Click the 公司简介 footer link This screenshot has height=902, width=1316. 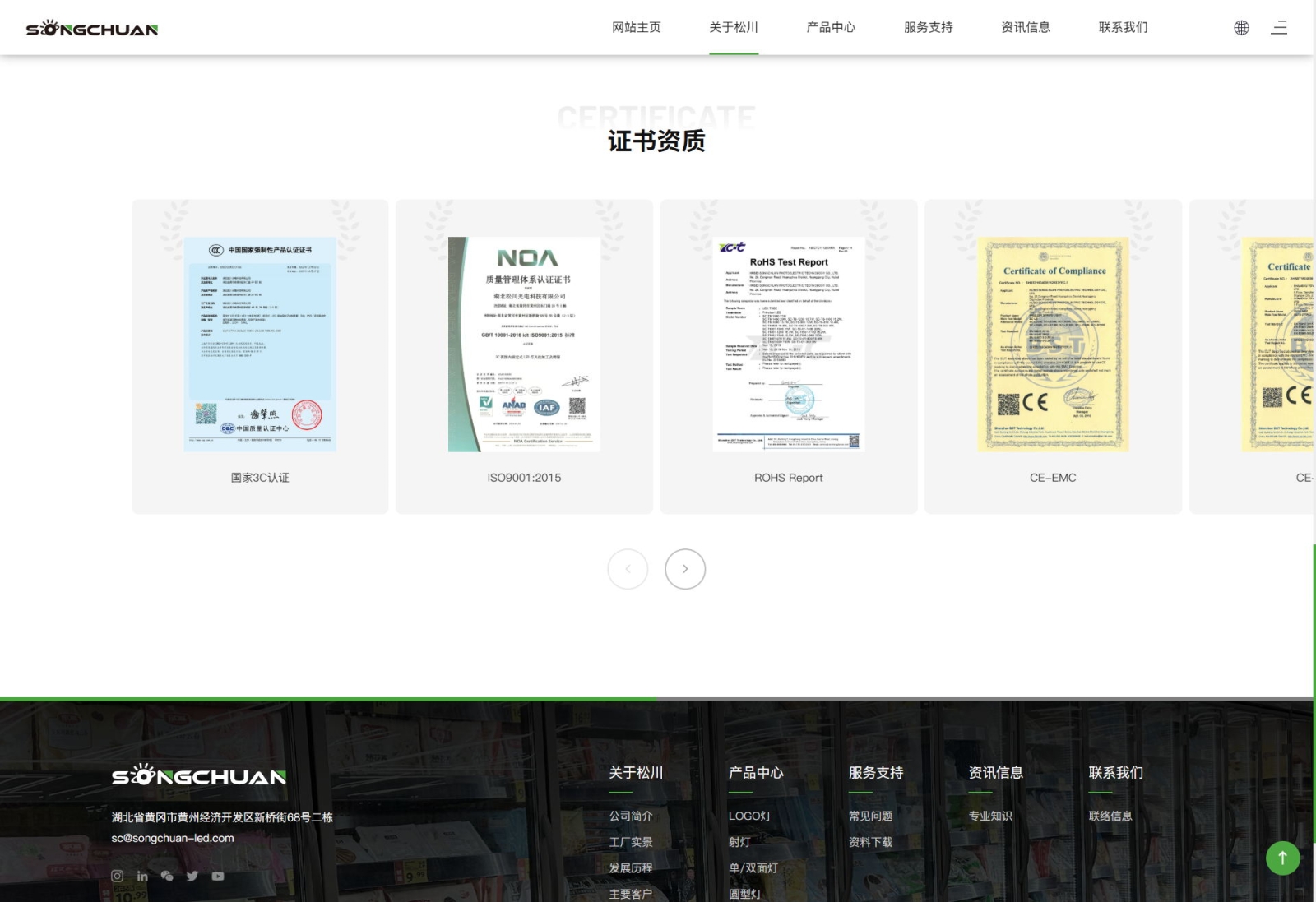pos(631,816)
